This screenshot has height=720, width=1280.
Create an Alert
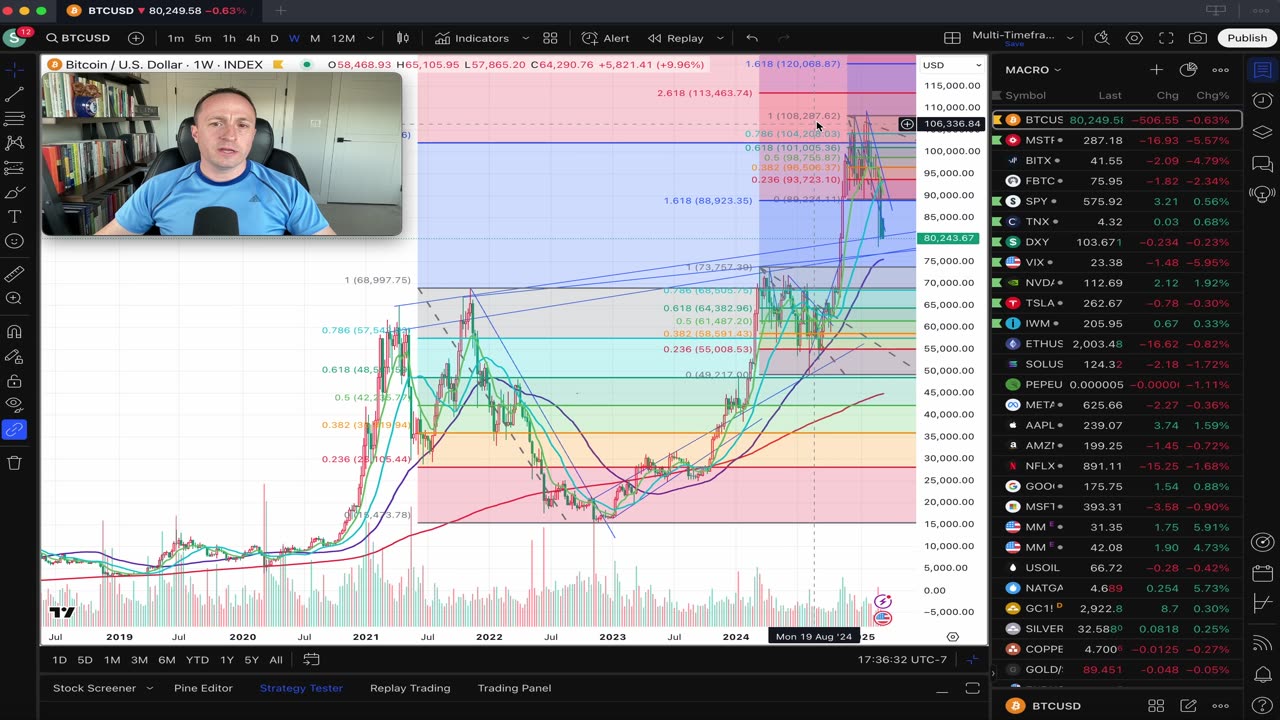[x=606, y=38]
